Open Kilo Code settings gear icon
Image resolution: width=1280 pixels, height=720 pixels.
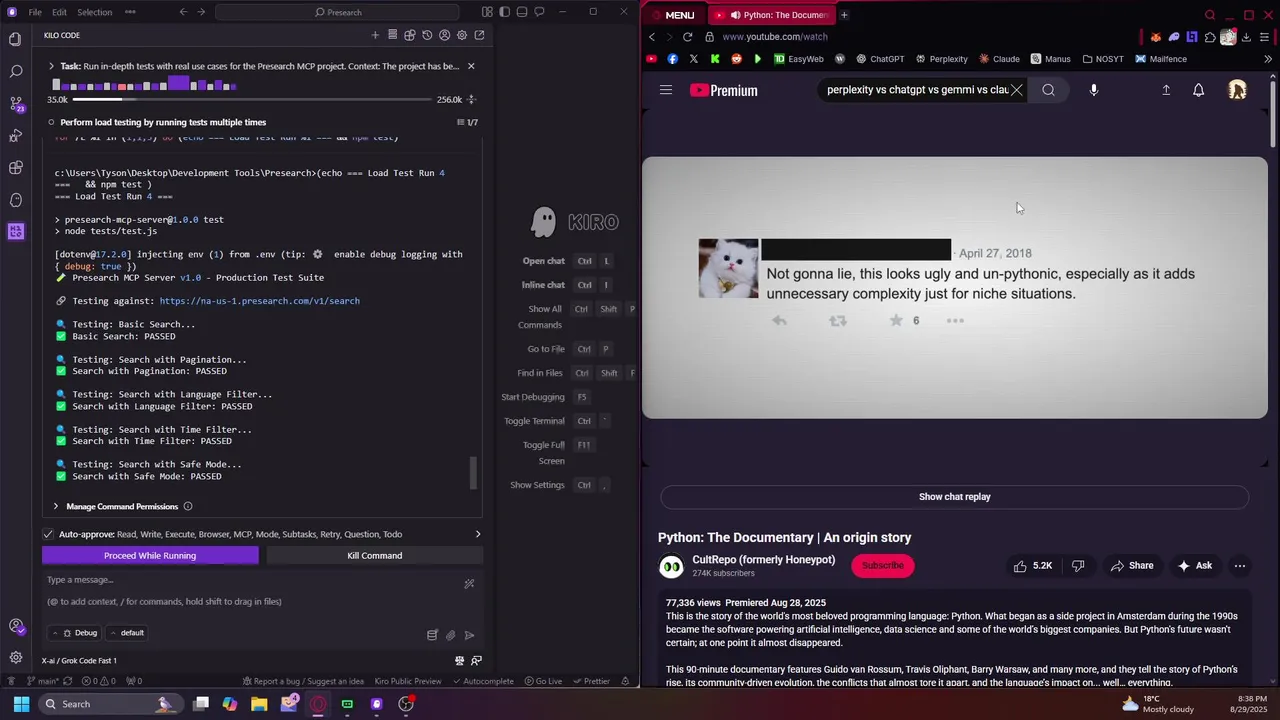tap(461, 35)
